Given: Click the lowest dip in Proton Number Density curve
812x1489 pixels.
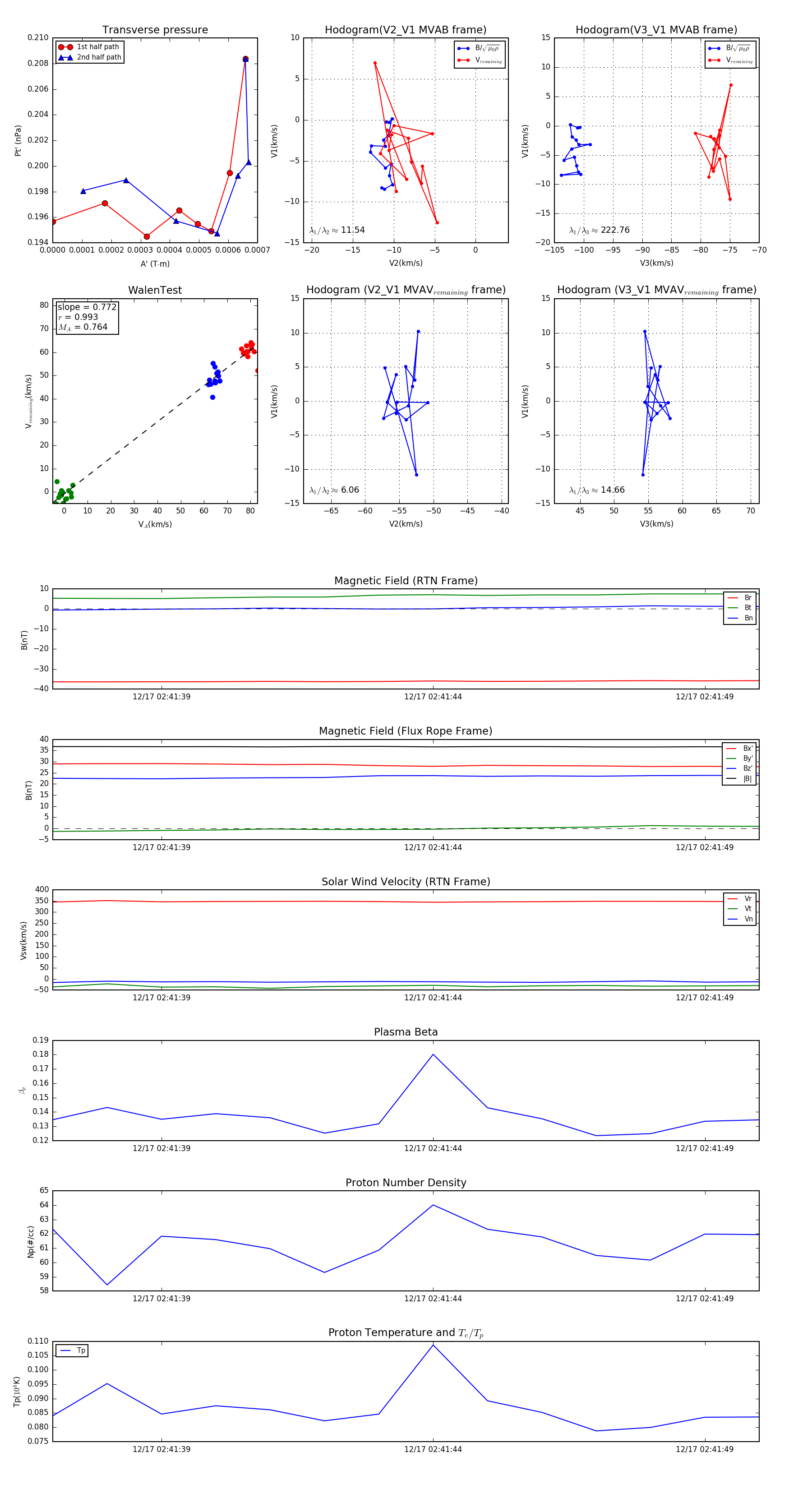Looking at the screenshot, I should 107,1285.
